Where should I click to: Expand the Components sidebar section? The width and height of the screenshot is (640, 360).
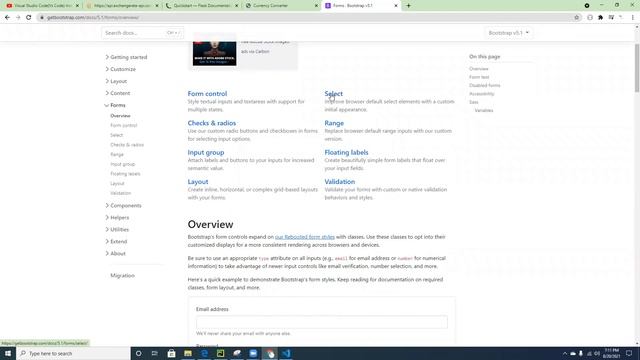point(124,206)
